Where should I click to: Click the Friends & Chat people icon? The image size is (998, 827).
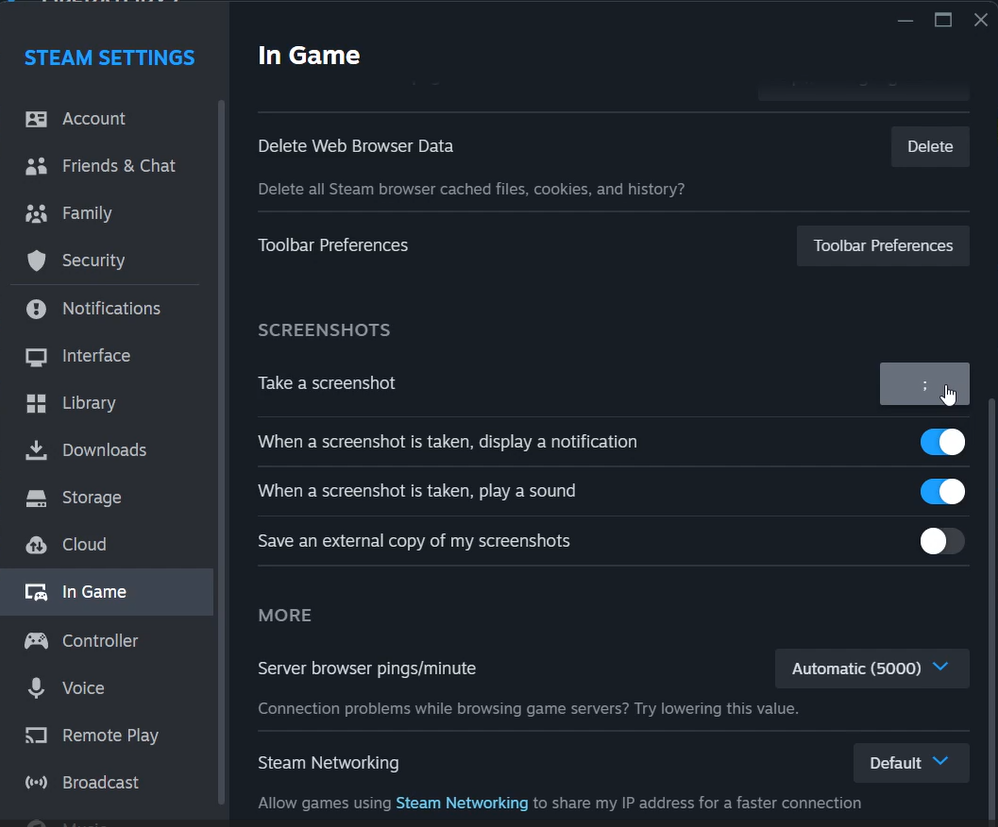36,166
